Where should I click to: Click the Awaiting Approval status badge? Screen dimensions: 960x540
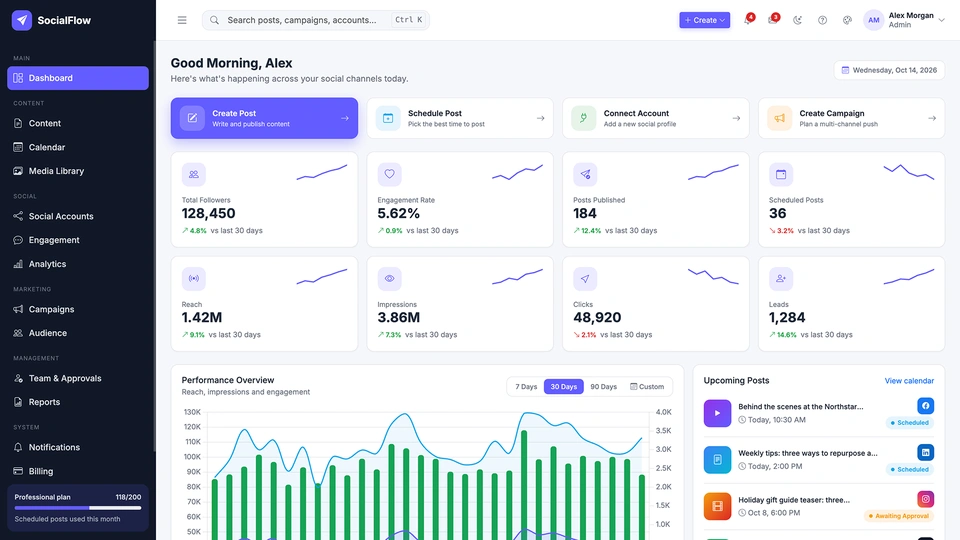899,516
